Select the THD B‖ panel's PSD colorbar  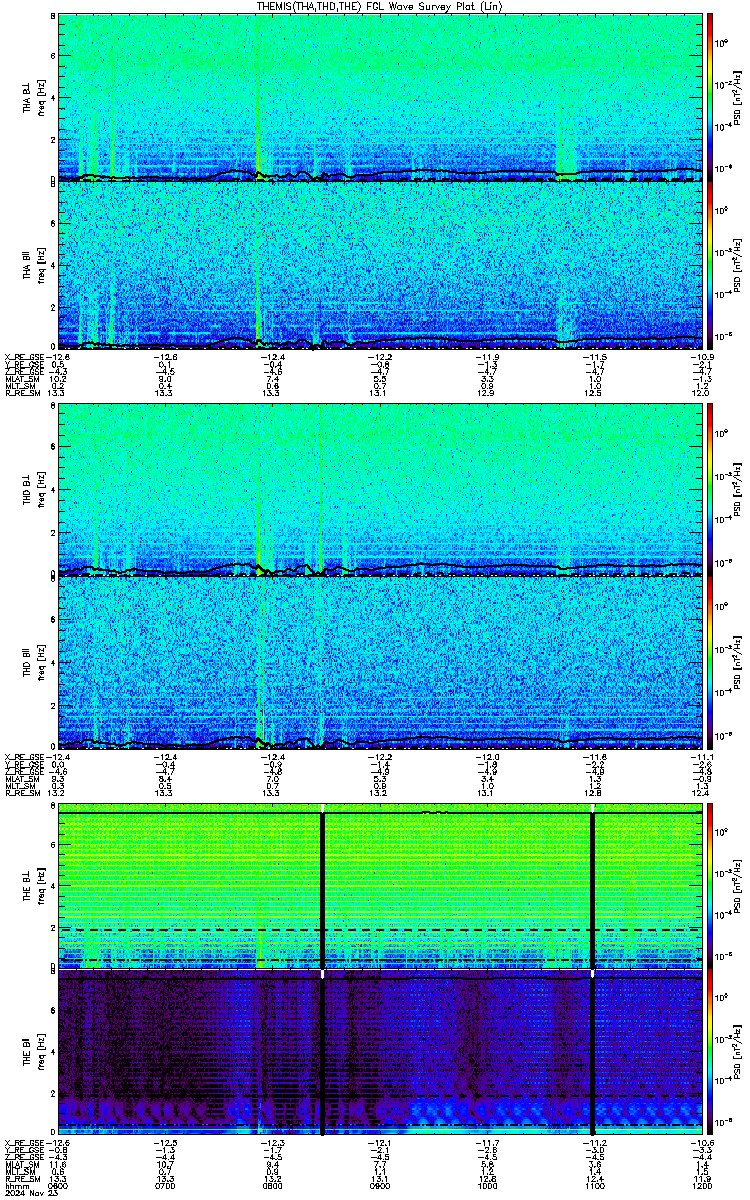710,663
